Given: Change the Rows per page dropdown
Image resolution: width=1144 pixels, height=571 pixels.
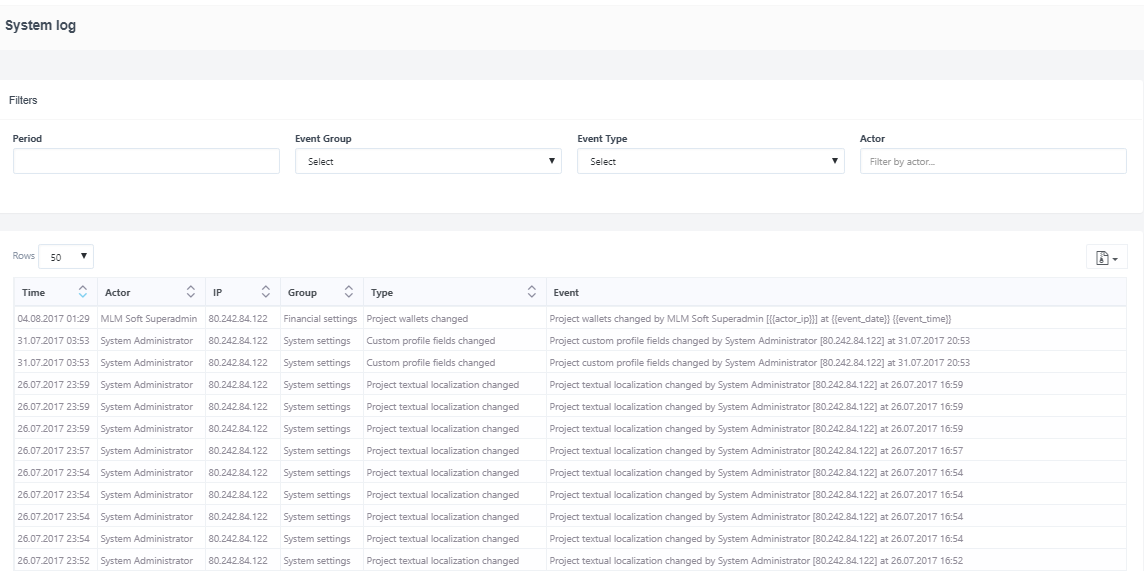Looking at the screenshot, I should point(66,257).
